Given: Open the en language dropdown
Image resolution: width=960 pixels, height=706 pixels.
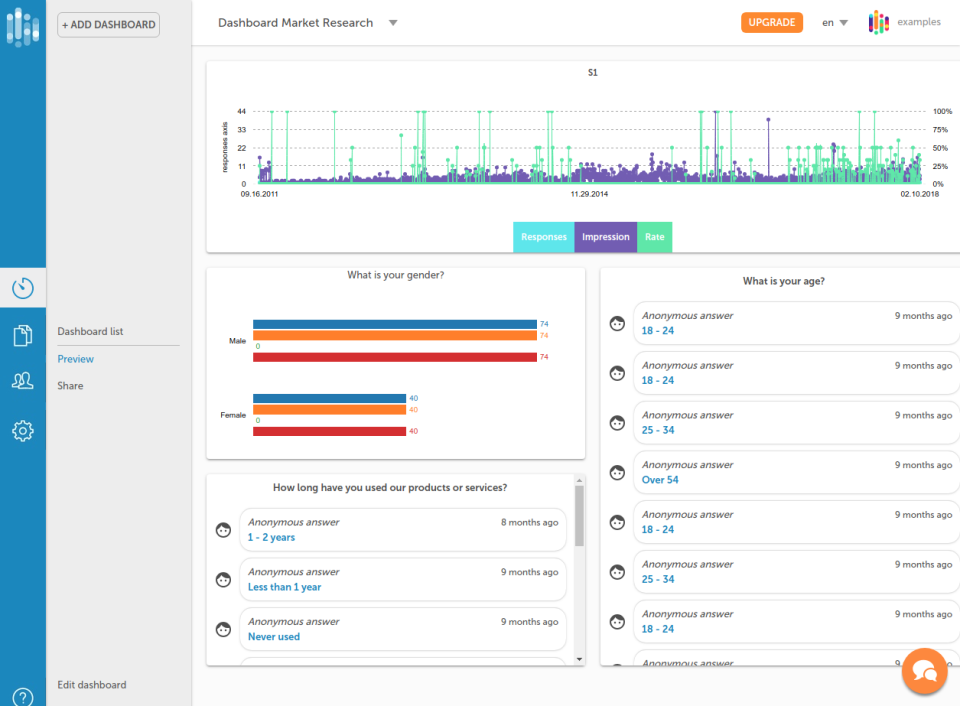Looking at the screenshot, I should point(834,23).
